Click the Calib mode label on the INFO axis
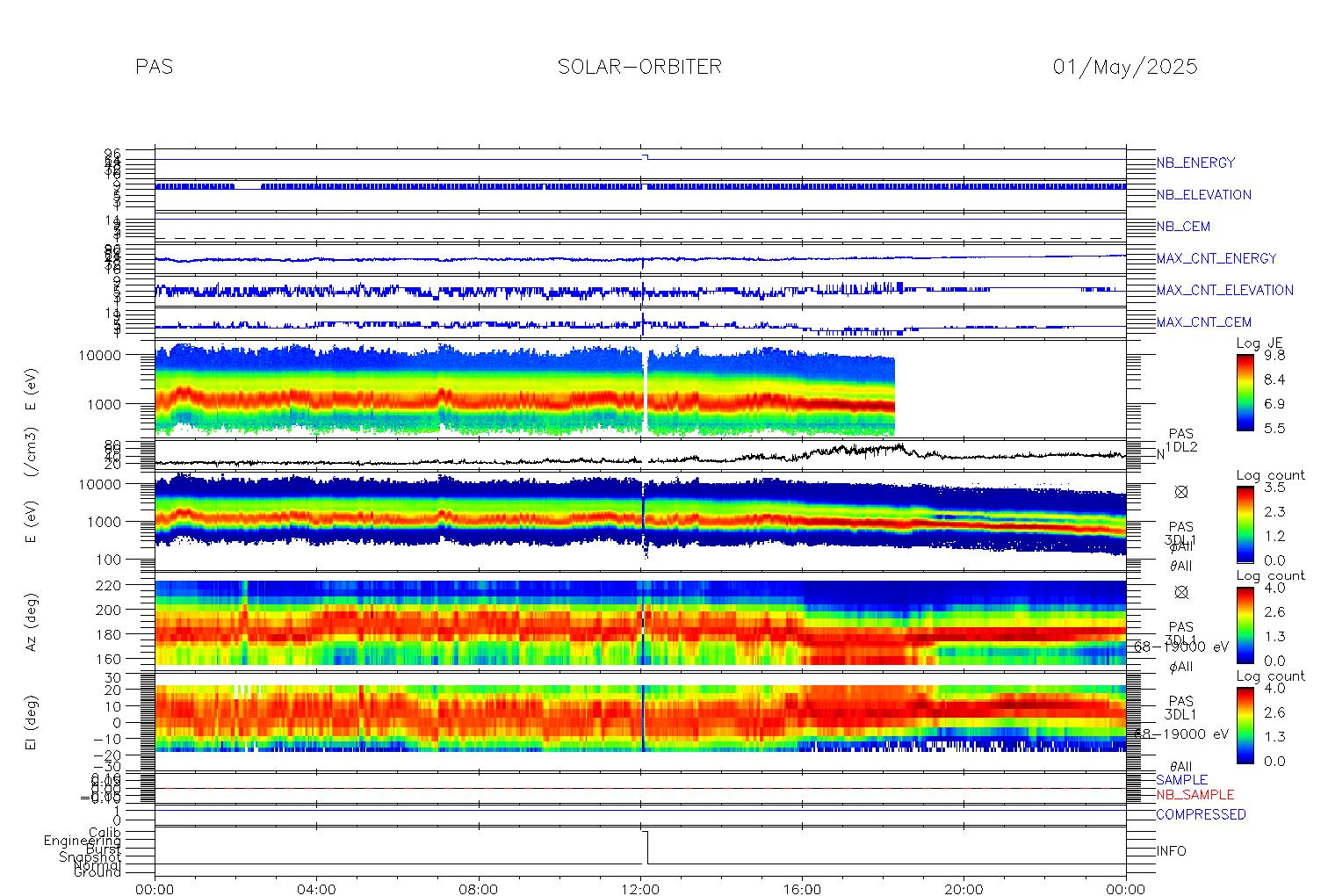This screenshot has height=896, width=1328. tap(105, 833)
